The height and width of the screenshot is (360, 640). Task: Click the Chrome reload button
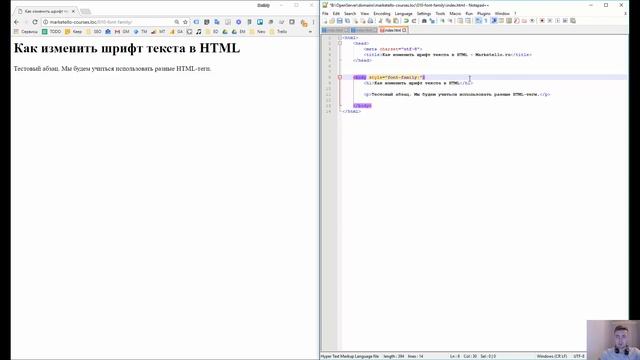coord(35,22)
